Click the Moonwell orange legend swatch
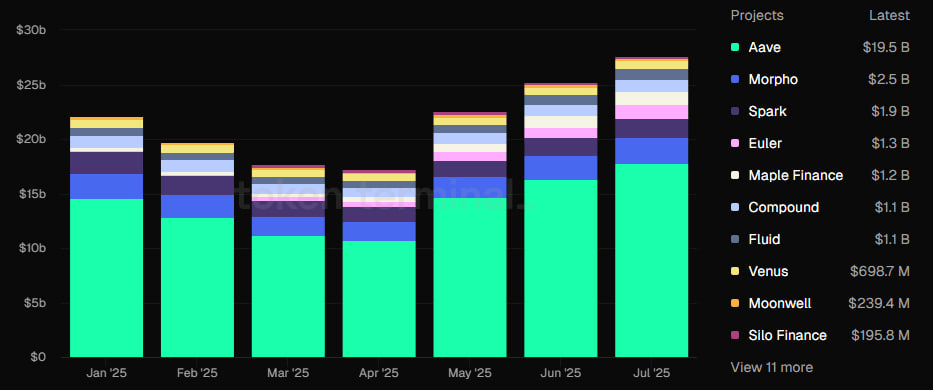933x390 pixels. tap(735, 304)
